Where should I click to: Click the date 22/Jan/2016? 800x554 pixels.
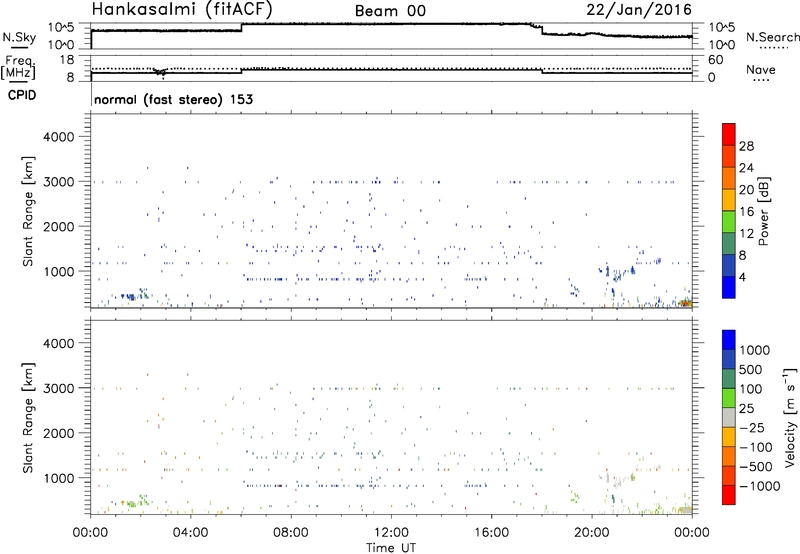coord(639,9)
